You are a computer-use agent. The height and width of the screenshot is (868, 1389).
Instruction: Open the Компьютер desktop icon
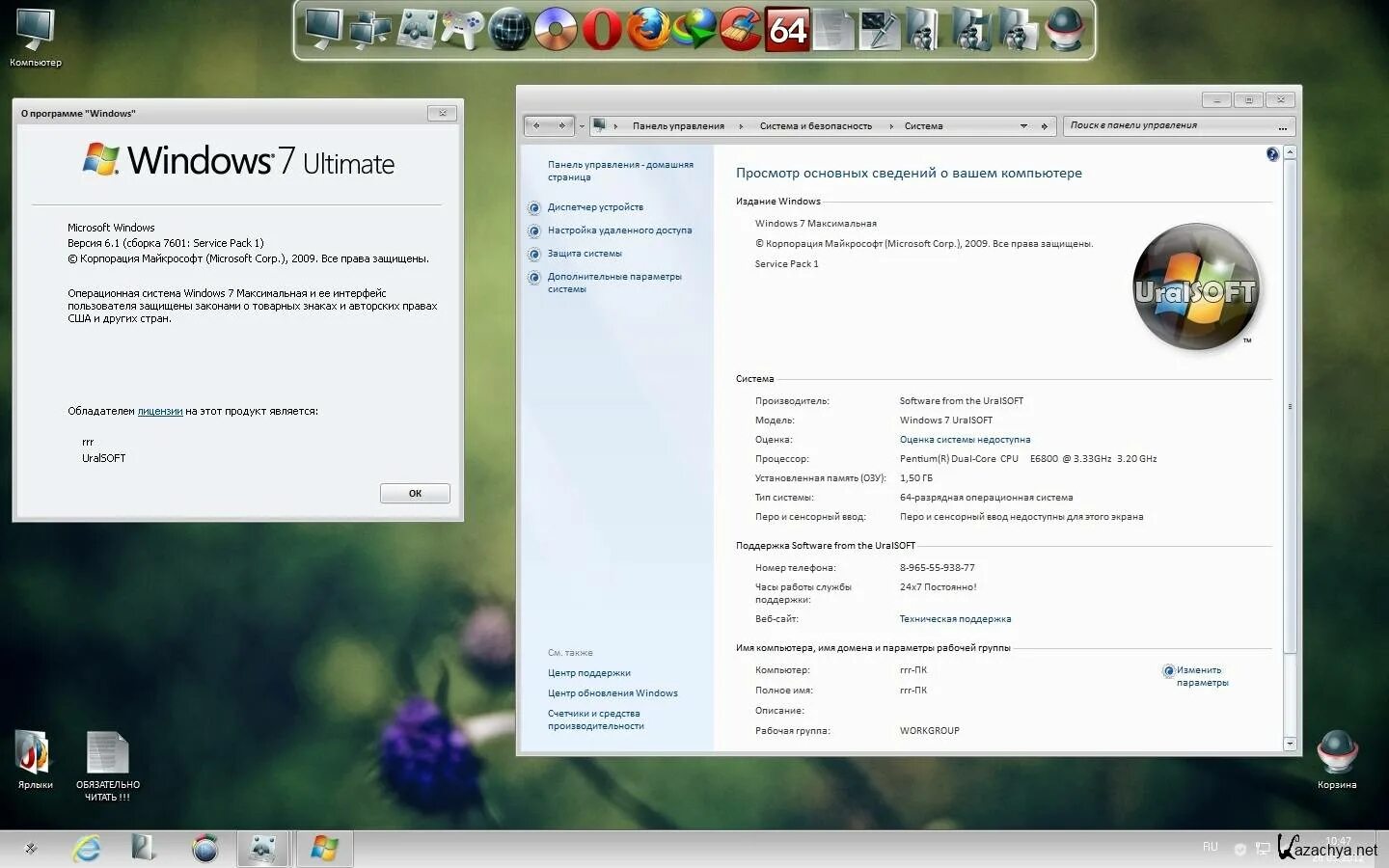[36, 39]
